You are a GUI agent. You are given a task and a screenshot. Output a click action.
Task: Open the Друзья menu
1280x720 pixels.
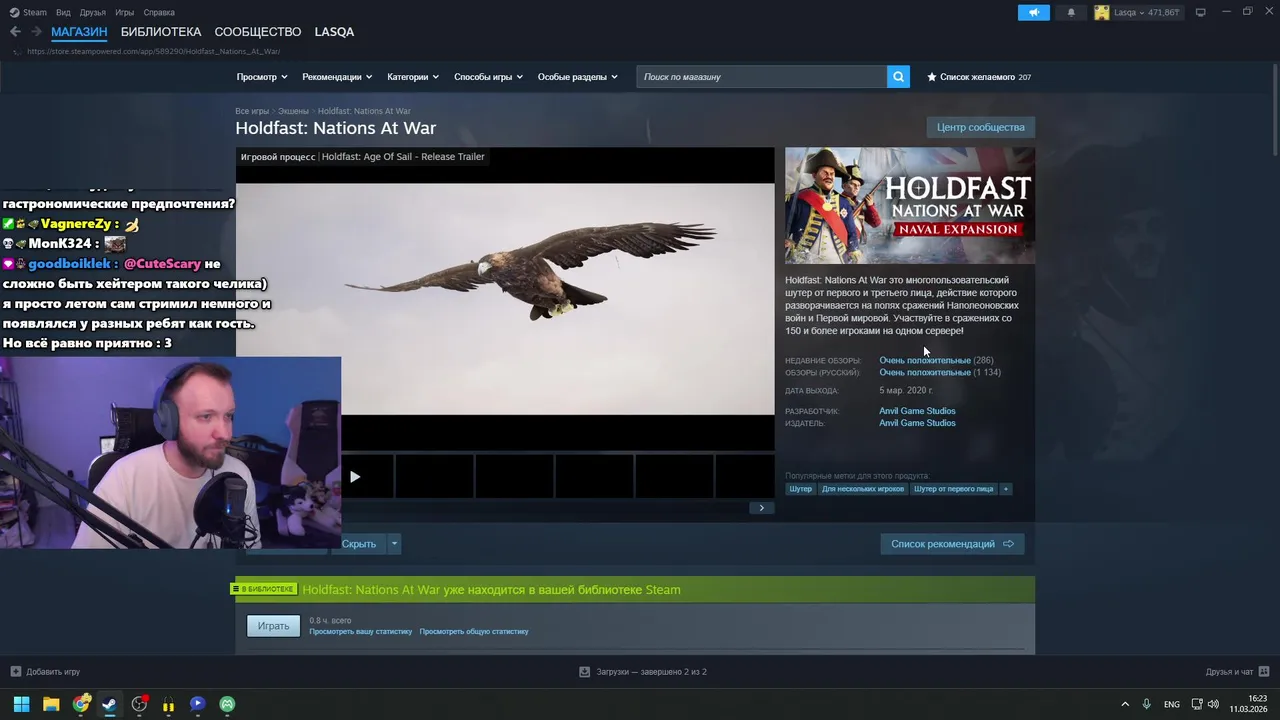pos(93,12)
